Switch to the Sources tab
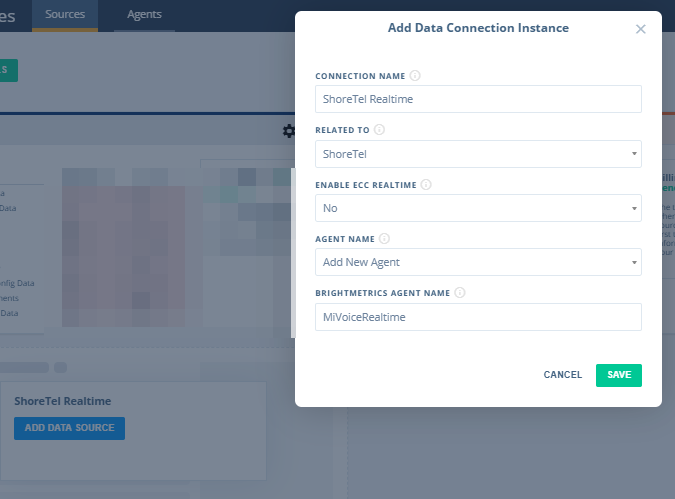Screen dimensions: 675x499 (x=65, y=15)
